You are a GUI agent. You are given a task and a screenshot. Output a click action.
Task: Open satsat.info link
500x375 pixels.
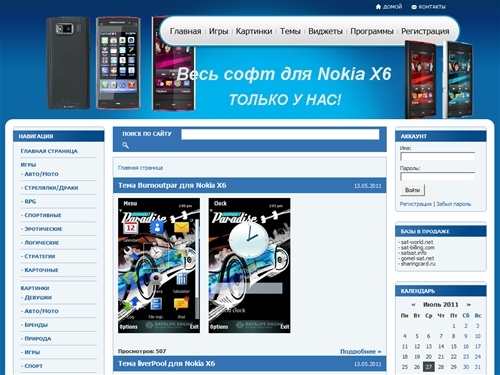pos(413,253)
